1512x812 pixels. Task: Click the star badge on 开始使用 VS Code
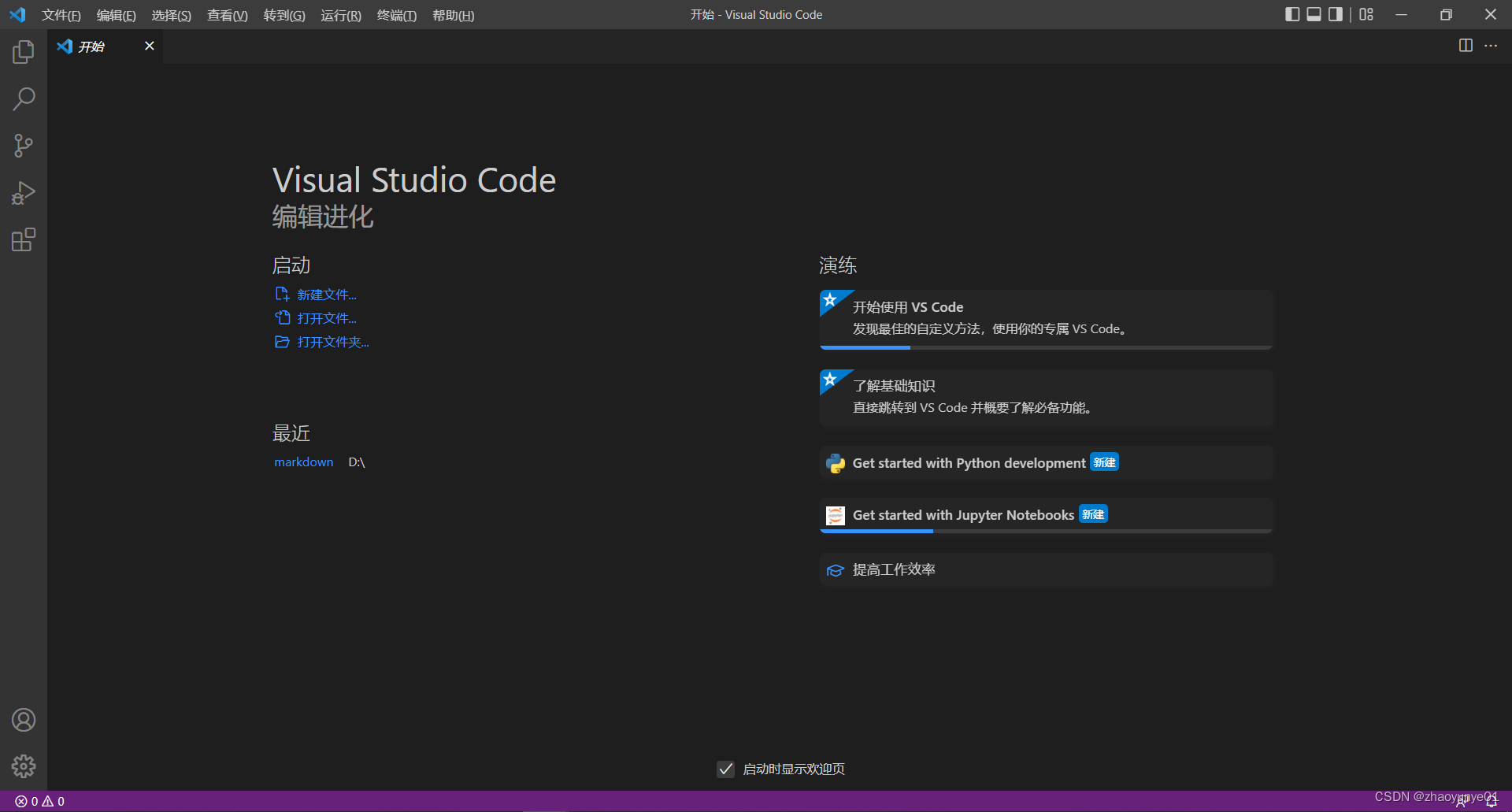[830, 300]
